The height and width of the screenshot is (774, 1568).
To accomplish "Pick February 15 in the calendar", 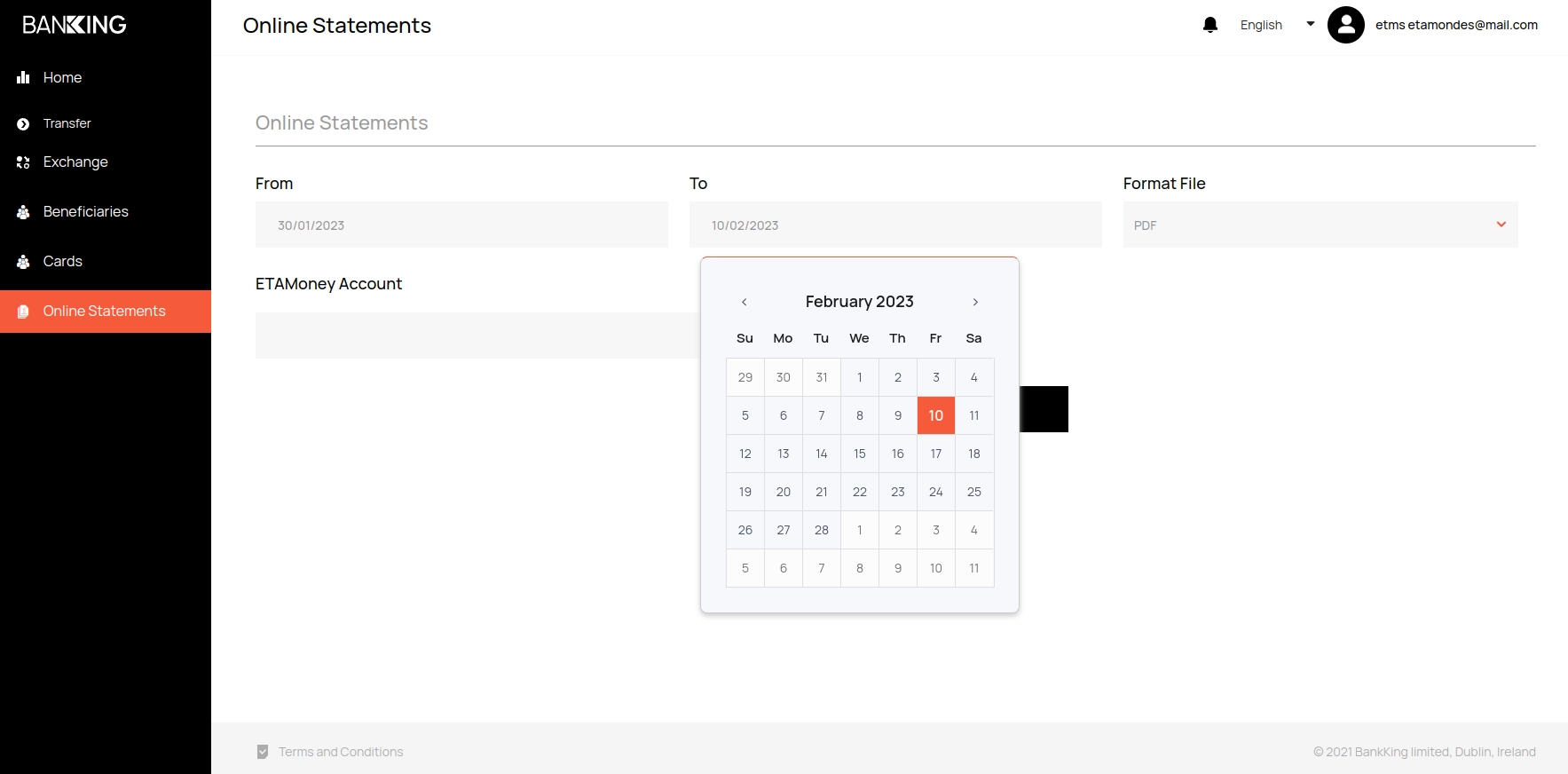I will click(x=860, y=454).
